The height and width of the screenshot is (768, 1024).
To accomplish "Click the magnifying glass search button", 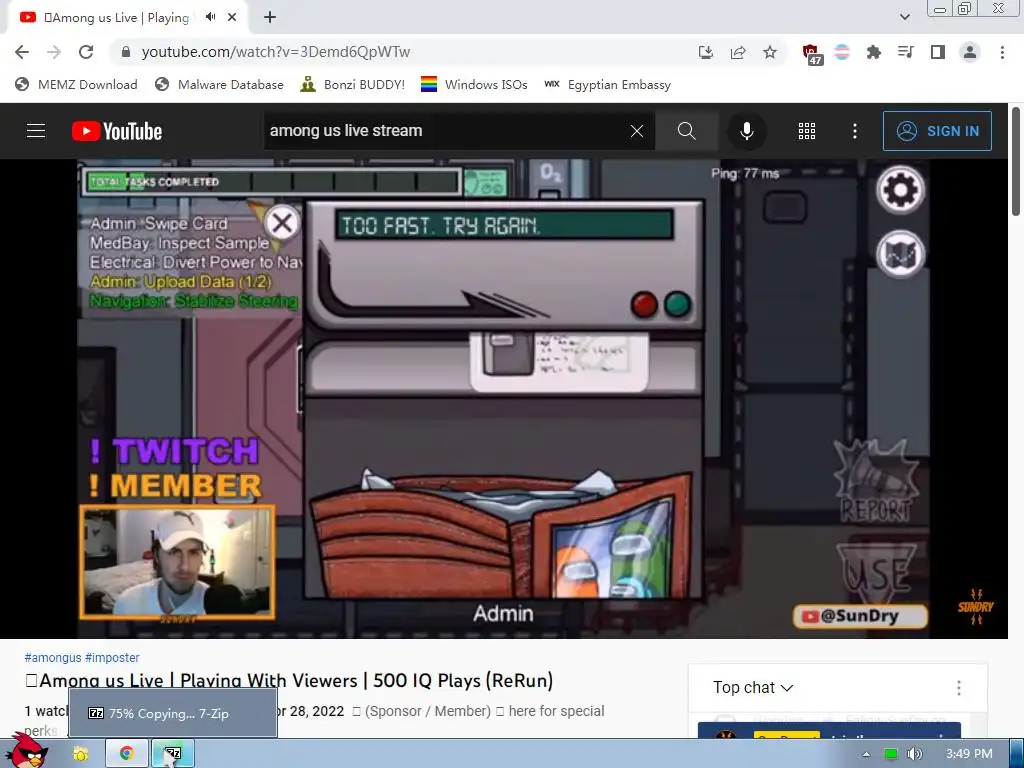I will pyautogui.click(x=686, y=131).
